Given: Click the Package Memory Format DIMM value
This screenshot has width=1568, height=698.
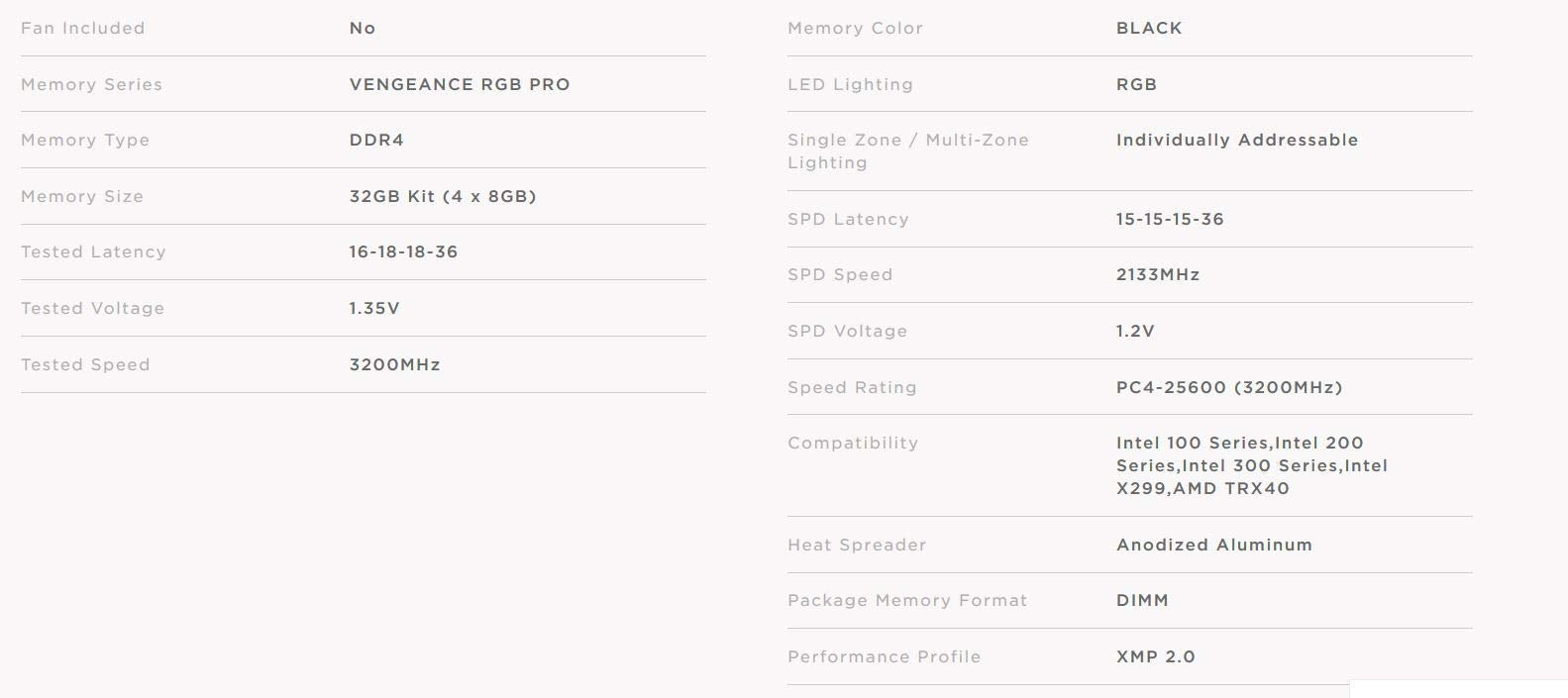Looking at the screenshot, I should [1142, 600].
